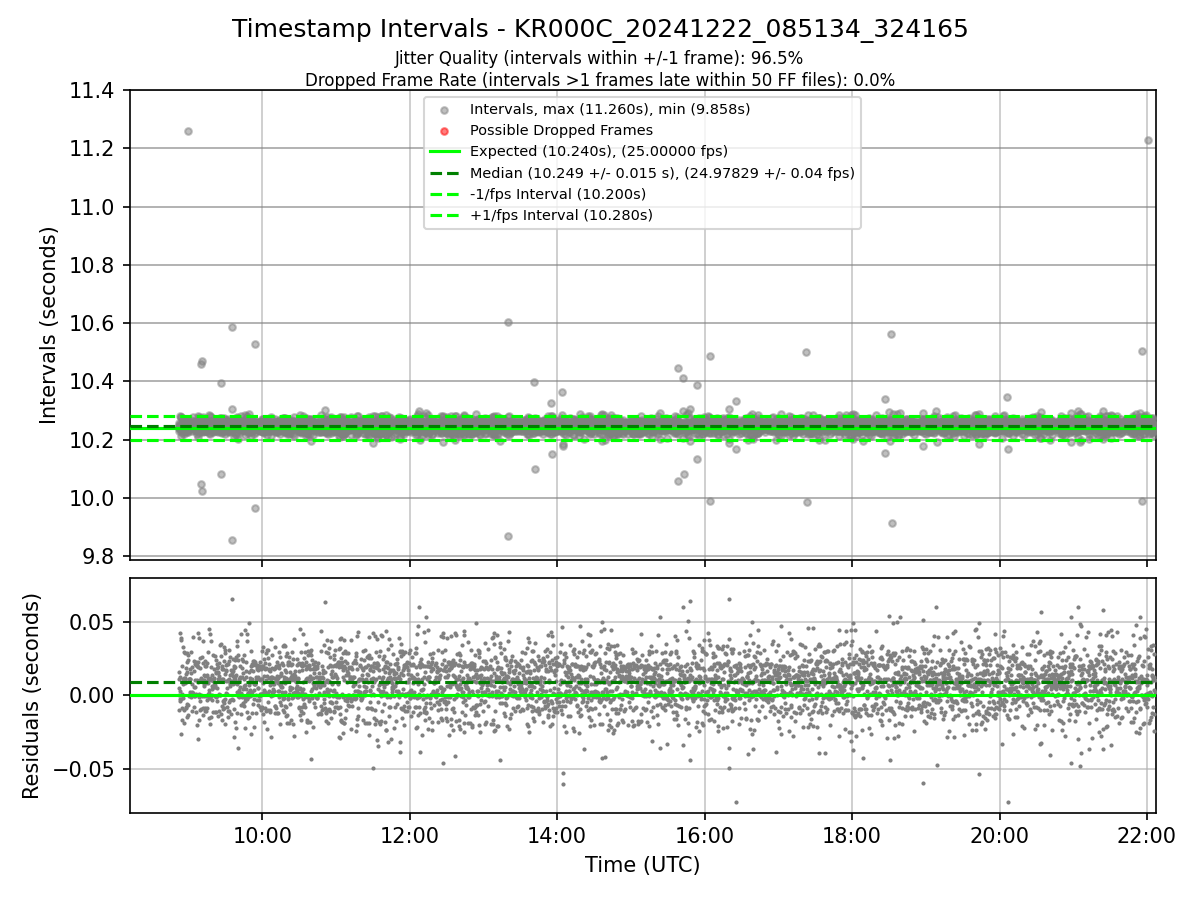
Task: Click the −0.05 residuals tick label
Action: click(x=85, y=769)
